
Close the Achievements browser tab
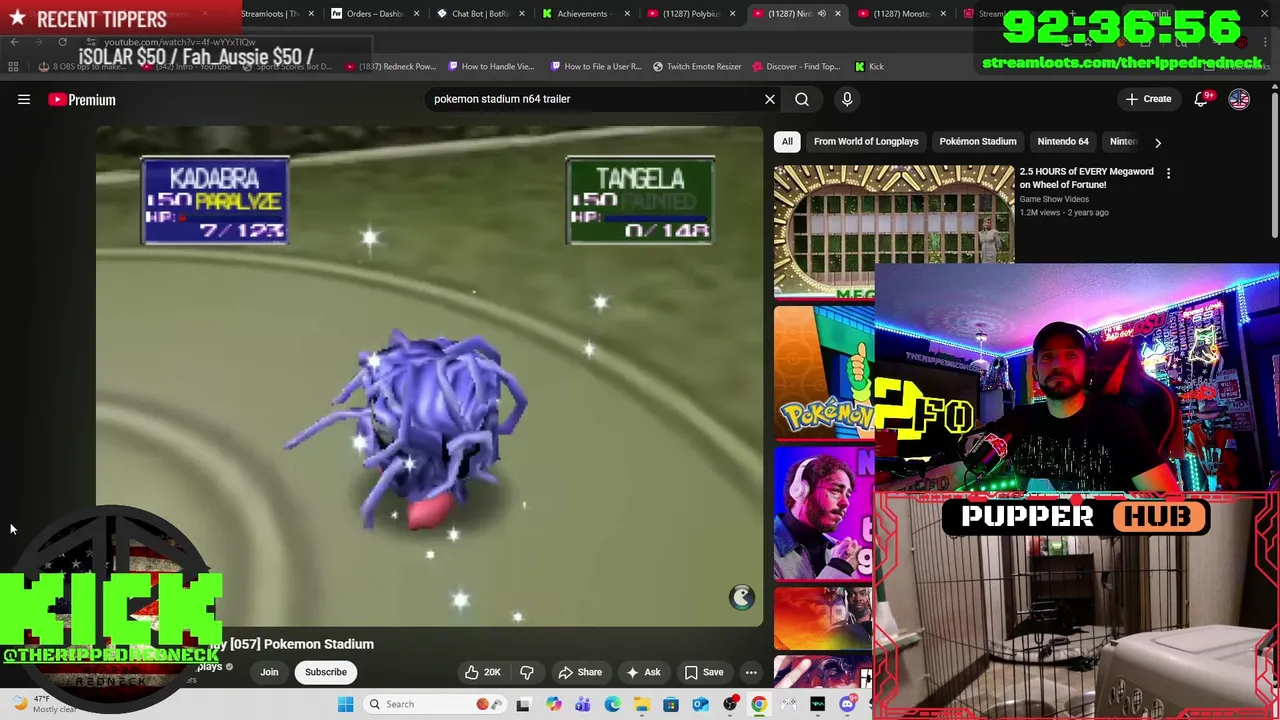click(x=627, y=14)
